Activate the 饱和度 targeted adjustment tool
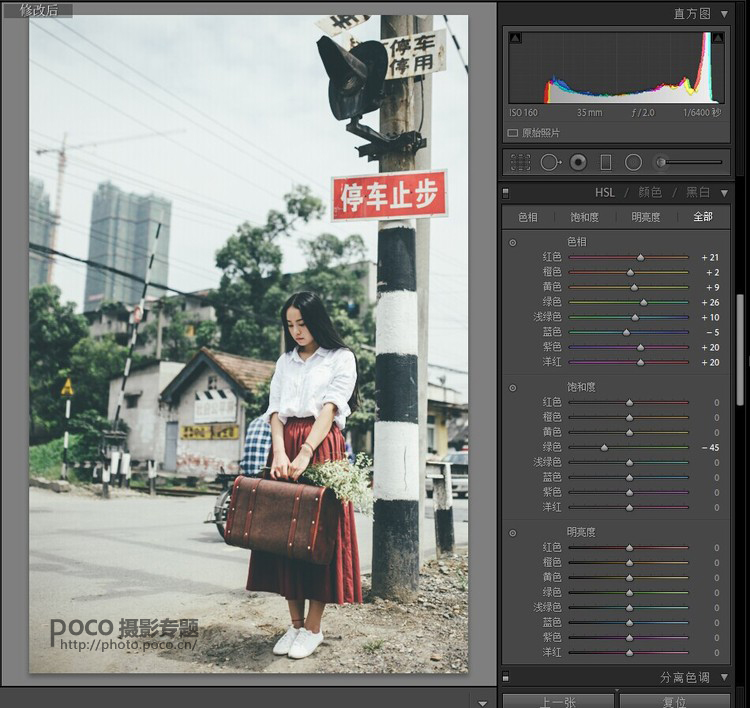Screen dimensions: 750x708 tap(513, 388)
